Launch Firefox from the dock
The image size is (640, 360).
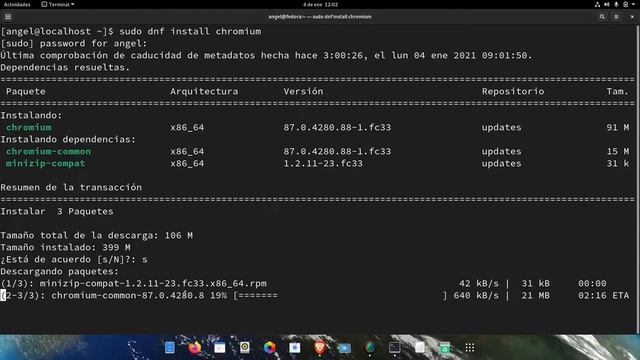pyautogui.click(x=195, y=347)
